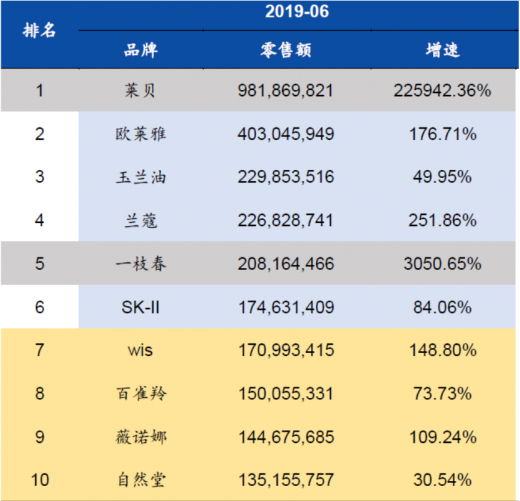Click the 欧莱雅 brand cell
The image size is (520, 501).
(x=141, y=134)
